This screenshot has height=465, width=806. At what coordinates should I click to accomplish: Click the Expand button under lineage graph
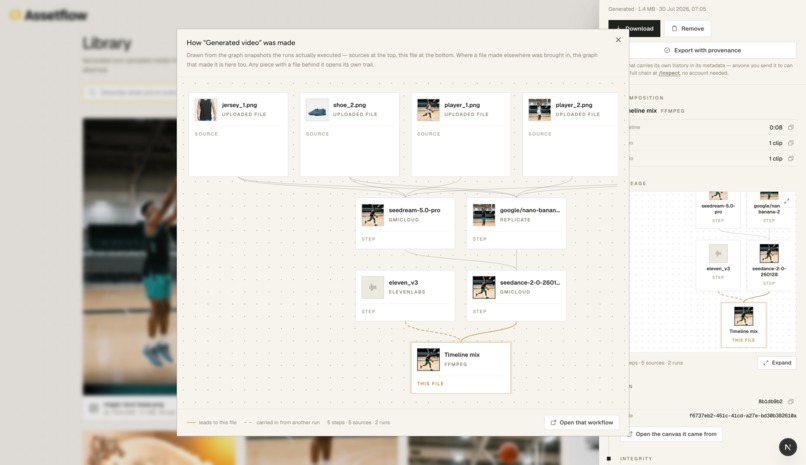[777, 363]
